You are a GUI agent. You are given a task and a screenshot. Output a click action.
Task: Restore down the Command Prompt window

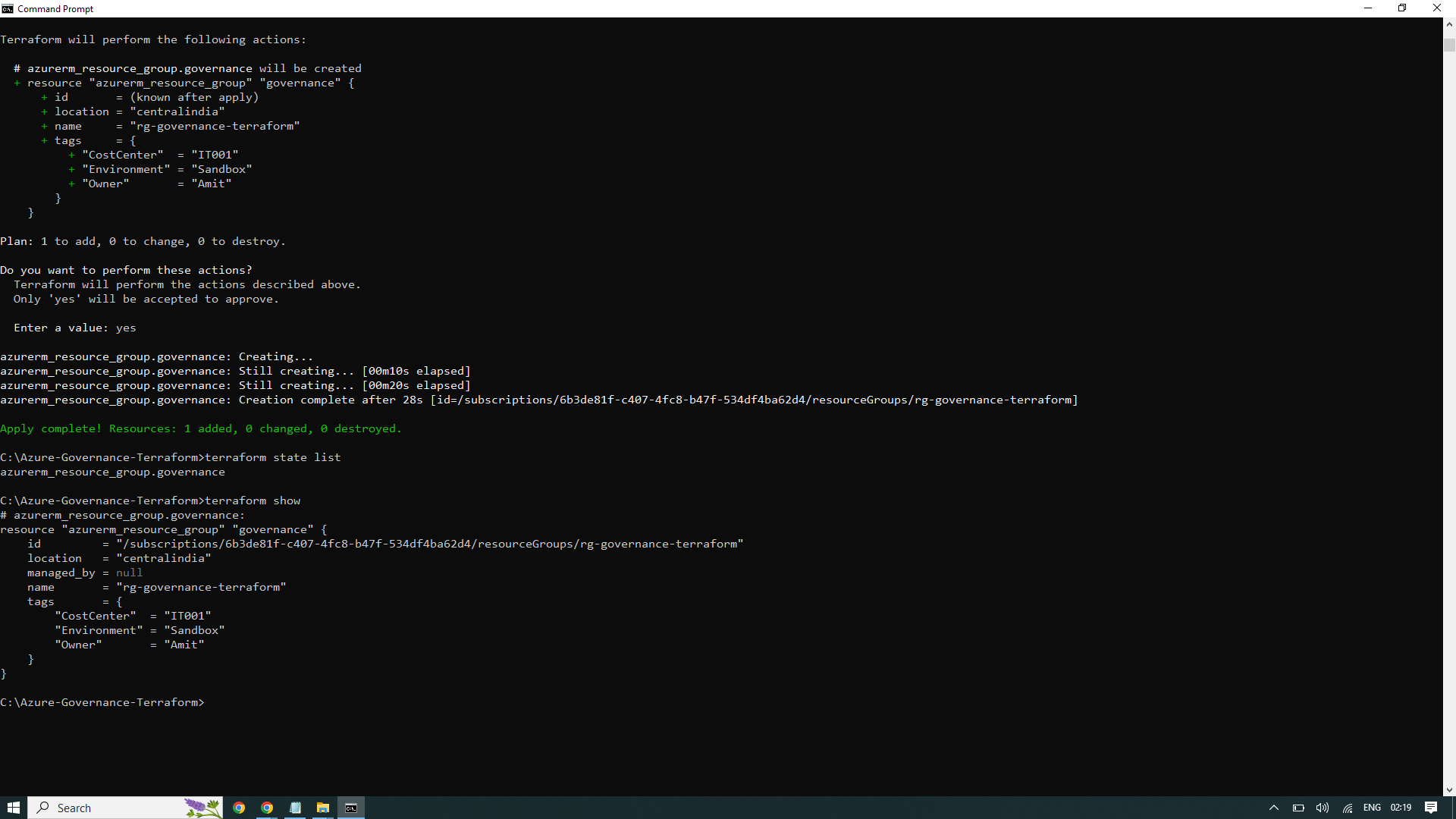[1402, 8]
